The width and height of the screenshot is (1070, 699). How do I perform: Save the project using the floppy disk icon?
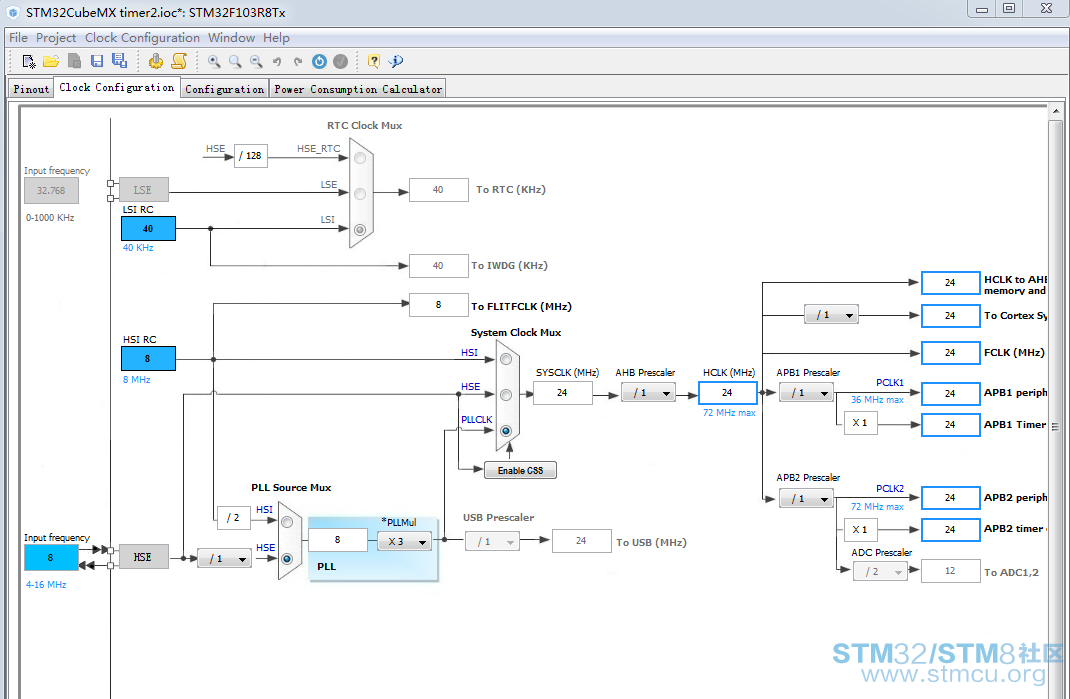(97, 61)
